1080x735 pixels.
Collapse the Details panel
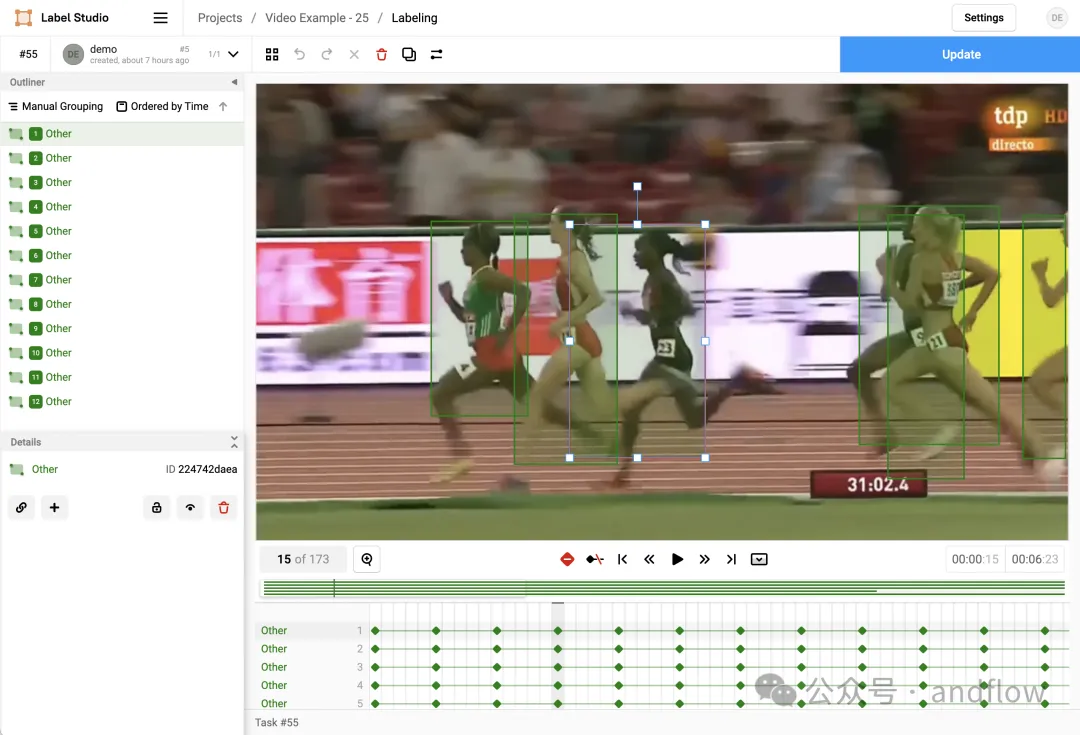point(234,442)
